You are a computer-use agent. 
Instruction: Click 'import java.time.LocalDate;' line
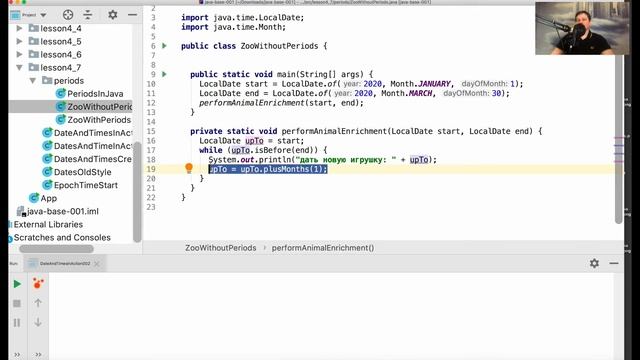(x=242, y=18)
